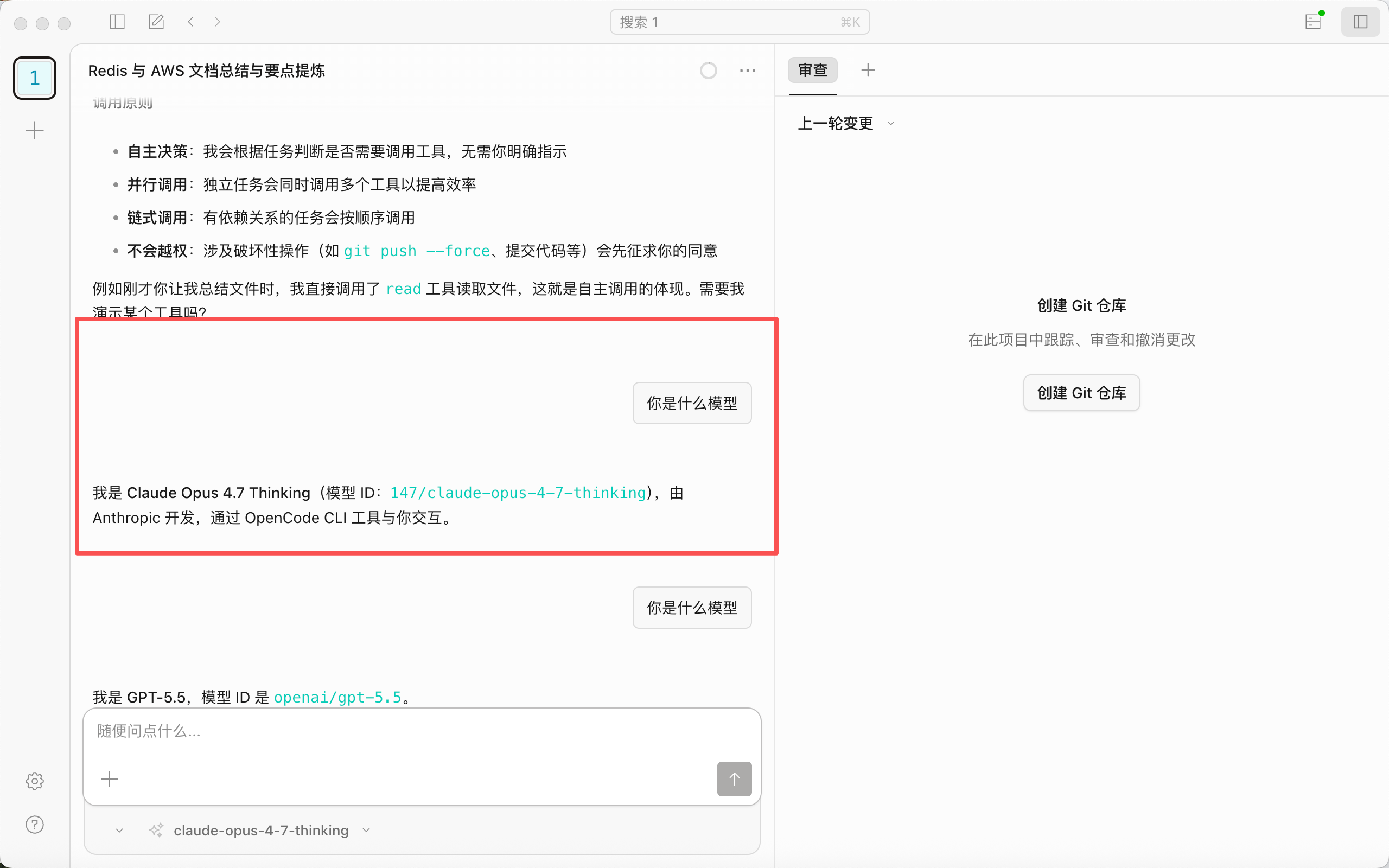Click the 并行调用 bullet line
Viewport: 1389px width, 868px height.
(301, 184)
